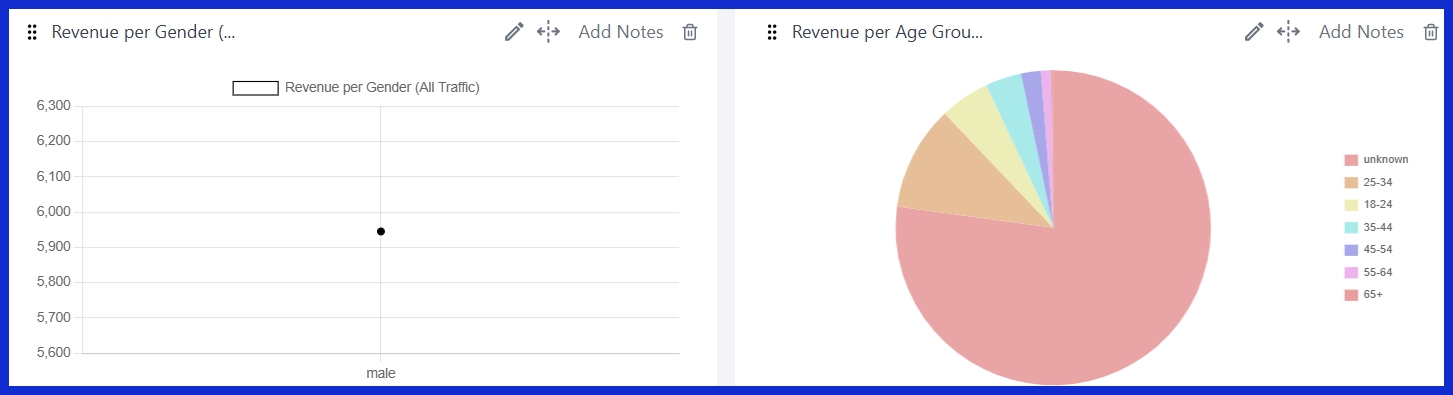1453x395 pixels.
Task: Edit the Revenue per Gender widget with pencil icon
Action: (514, 32)
